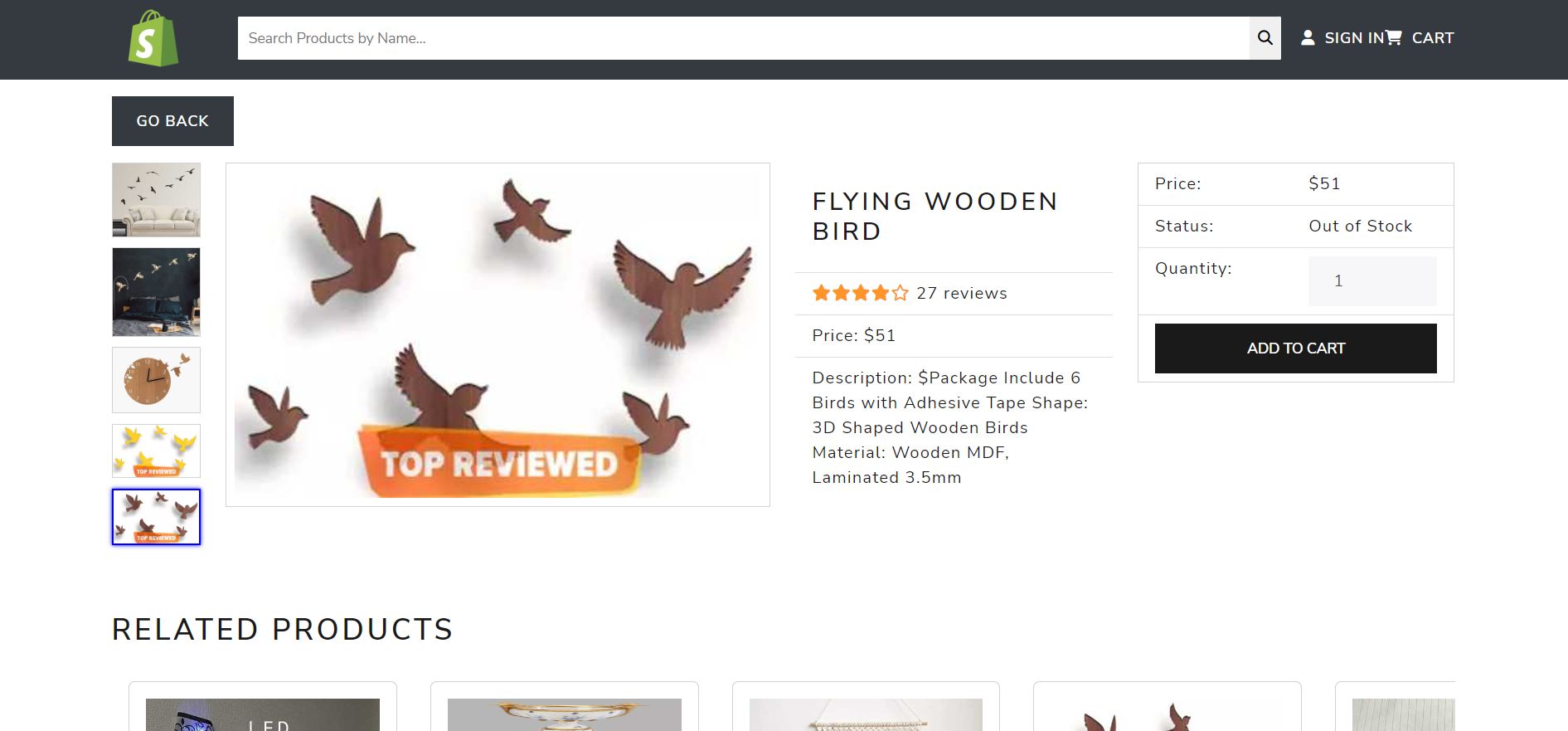Open the 27 reviews text
Screen dimensions: 1568x731
pyautogui.click(x=962, y=293)
